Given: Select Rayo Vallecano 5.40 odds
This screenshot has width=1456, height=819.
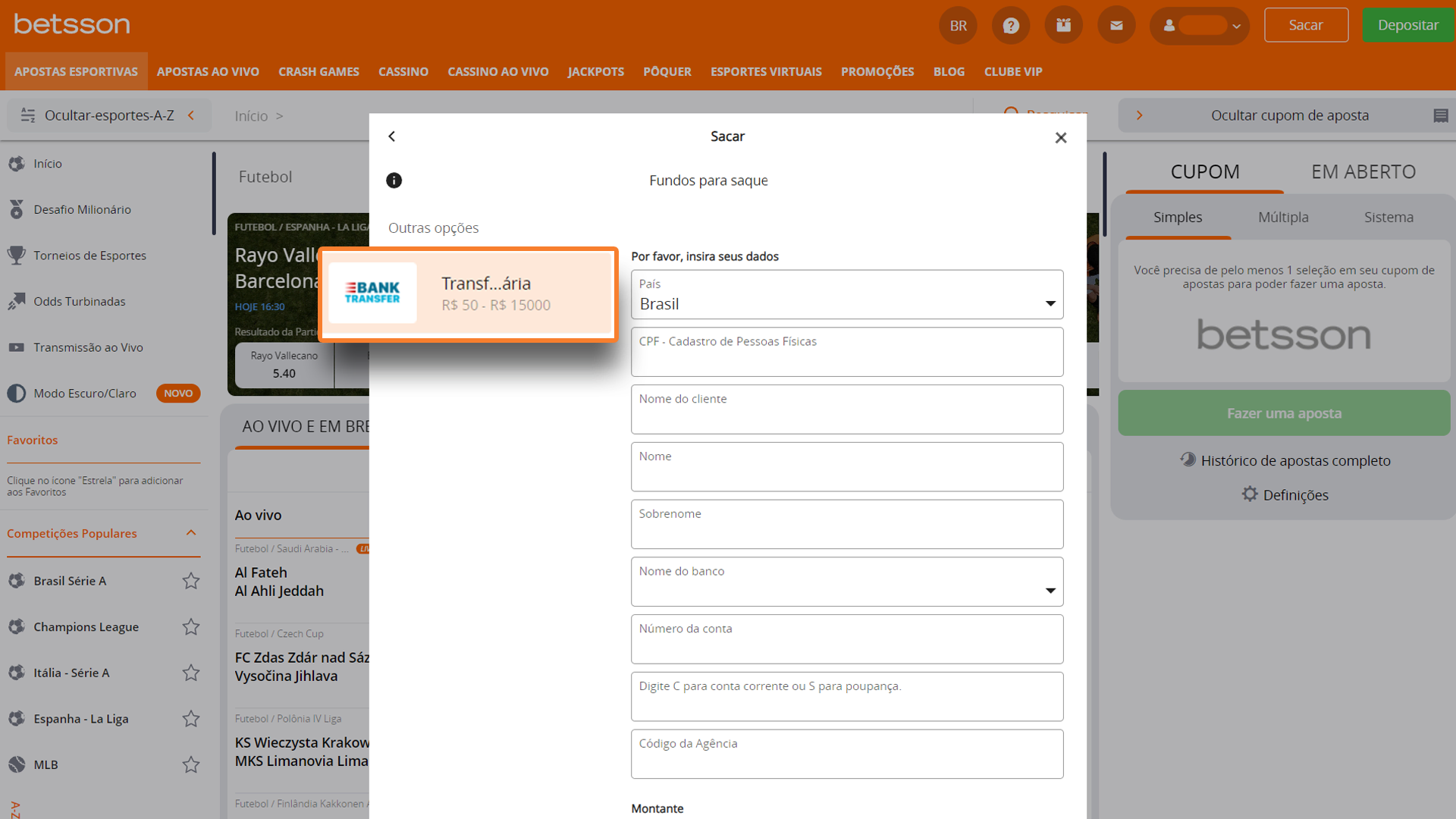Looking at the screenshot, I should coord(284,365).
